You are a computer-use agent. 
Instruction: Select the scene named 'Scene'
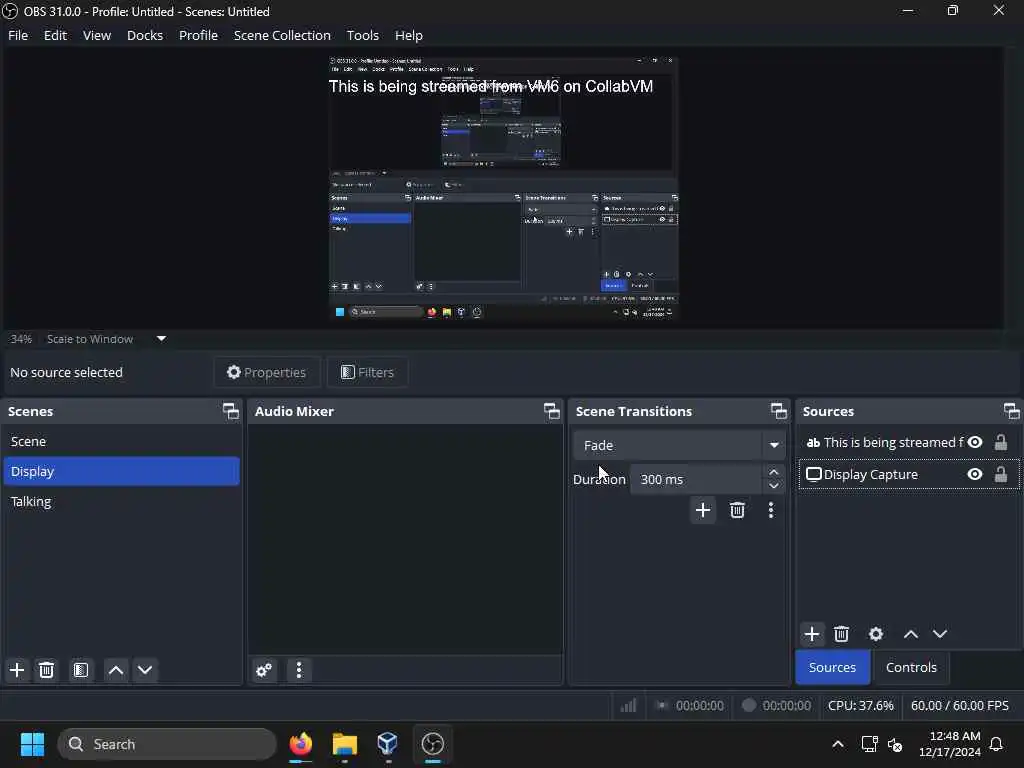point(121,441)
